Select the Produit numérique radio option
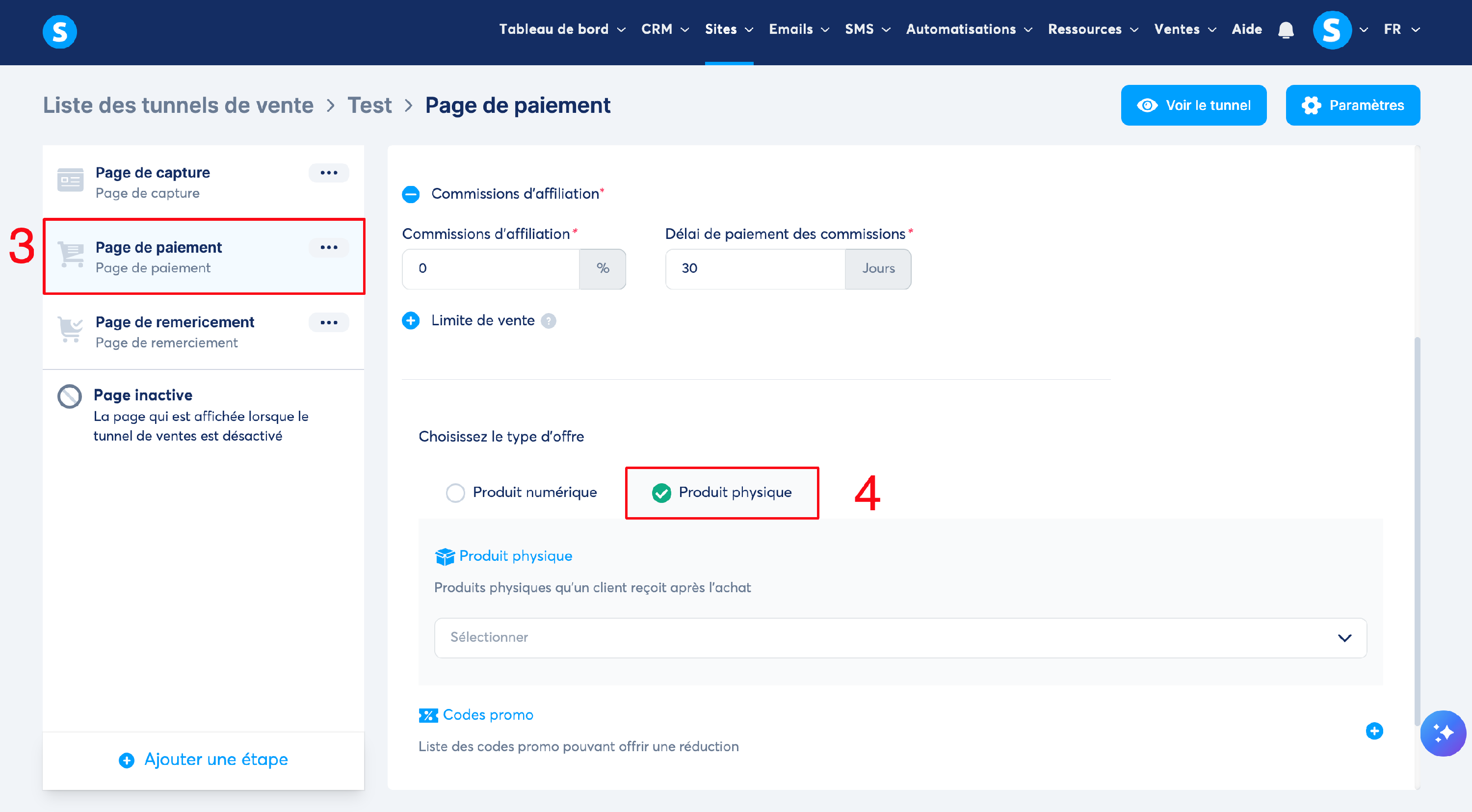Screen dimensions: 1472x812 point(455,493)
